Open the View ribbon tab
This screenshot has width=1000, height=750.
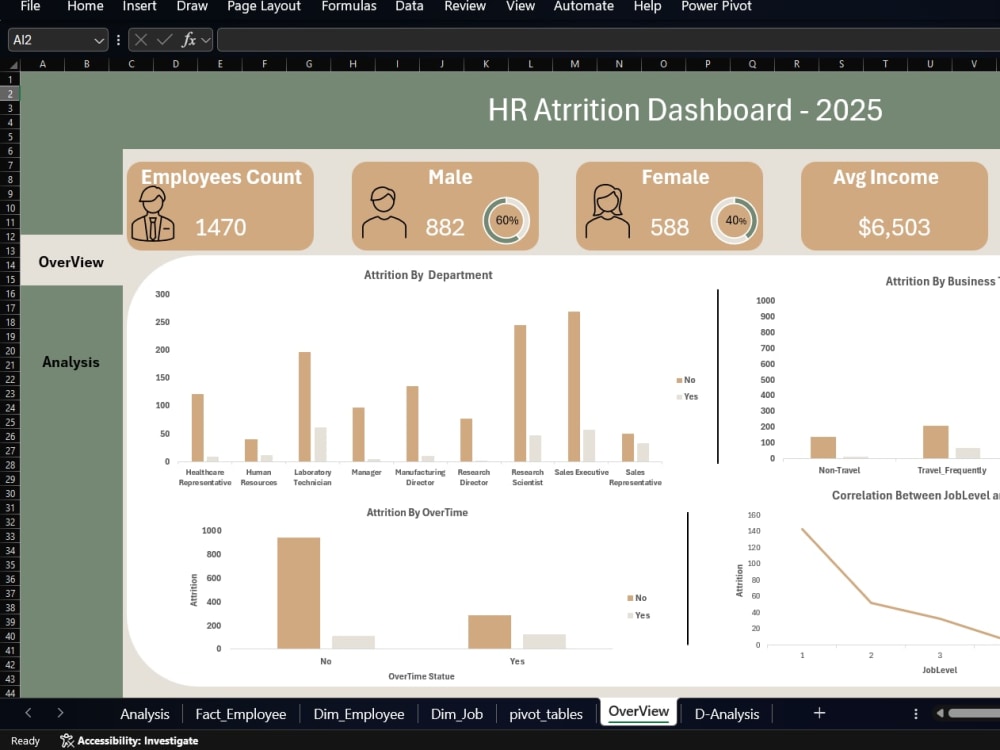click(x=520, y=6)
